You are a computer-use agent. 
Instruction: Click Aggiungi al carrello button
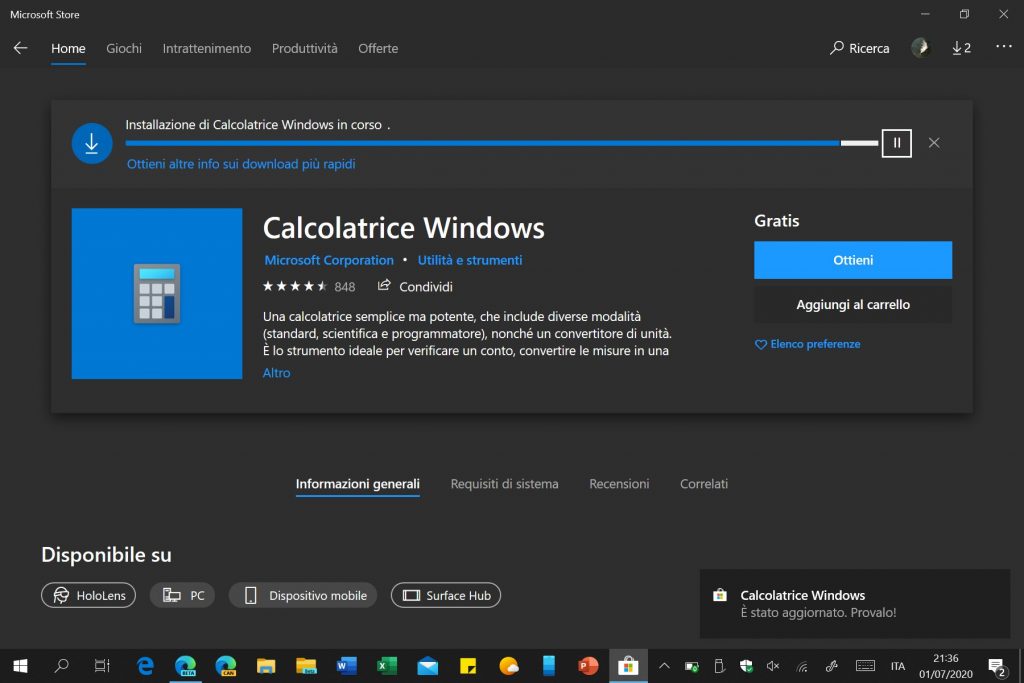pos(853,305)
